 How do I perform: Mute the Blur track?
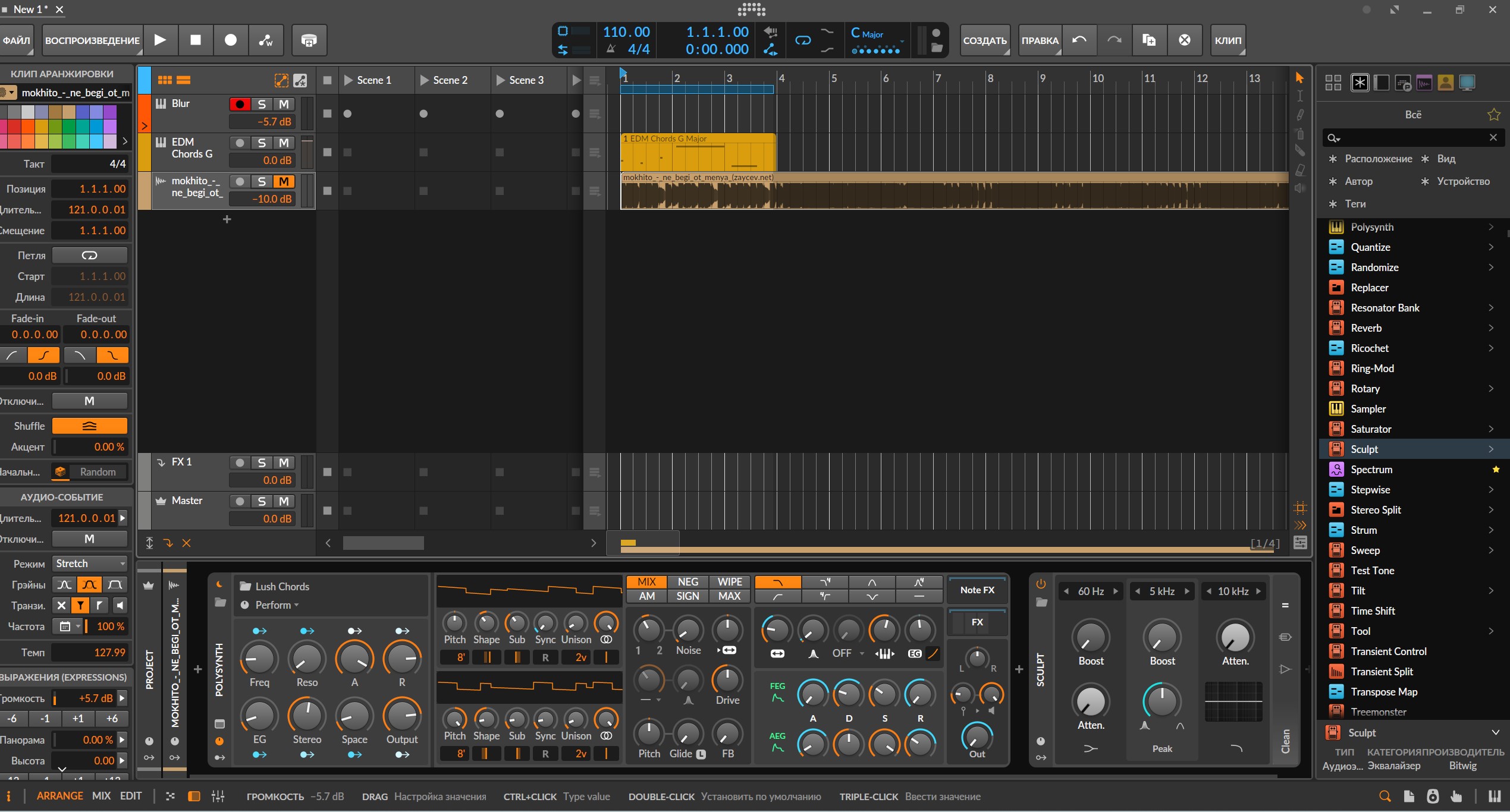pos(284,104)
